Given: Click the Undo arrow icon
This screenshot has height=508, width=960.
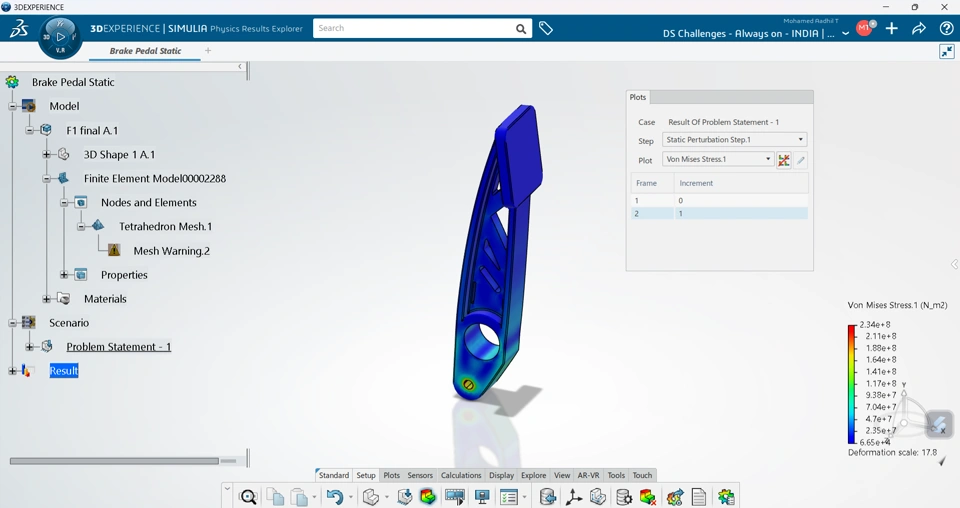Looking at the screenshot, I should [334, 497].
